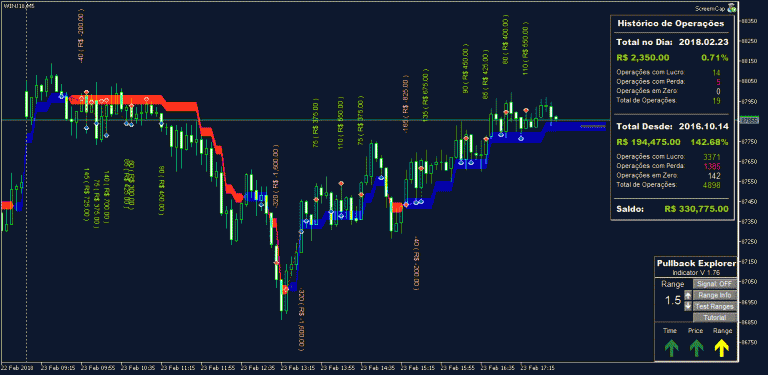Click the Indicator V 1.76 version text
768x375 pixels.
696,272
